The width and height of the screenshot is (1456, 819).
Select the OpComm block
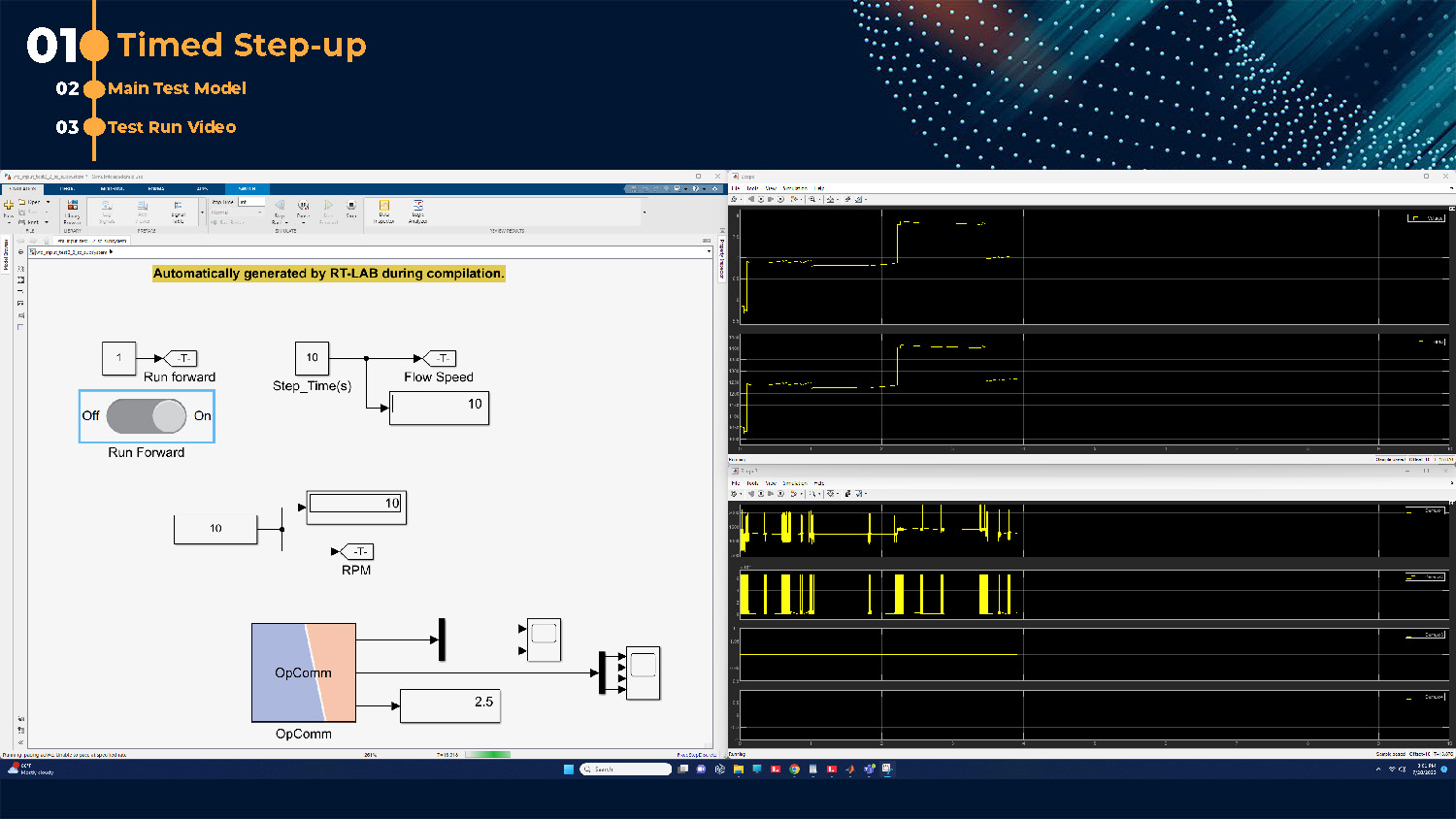pos(304,672)
